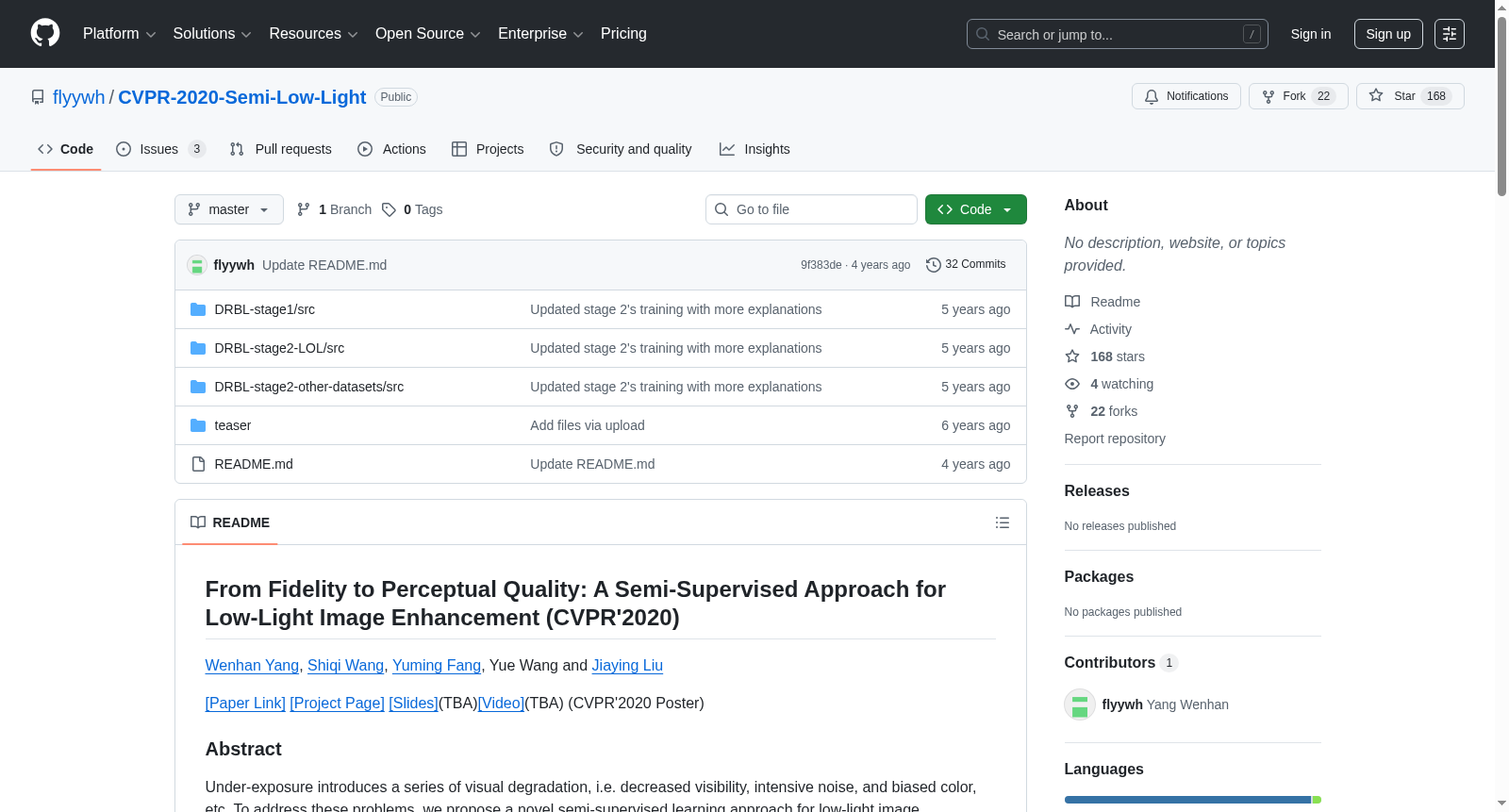Screen dimensions: 1509x812
Task: Switch to the Code tab
Action: (x=66, y=149)
